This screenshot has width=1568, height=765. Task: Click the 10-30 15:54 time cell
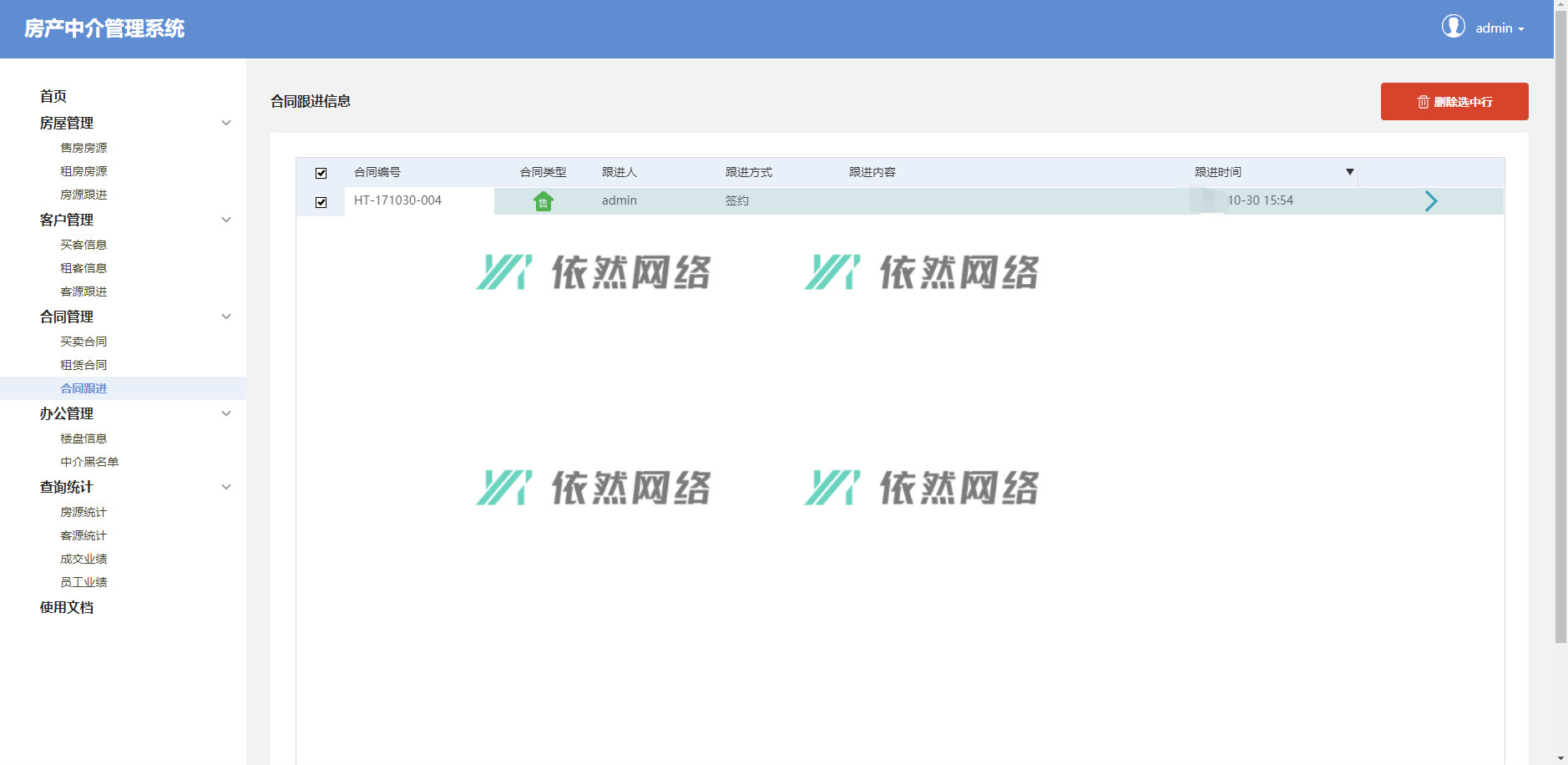[1260, 200]
